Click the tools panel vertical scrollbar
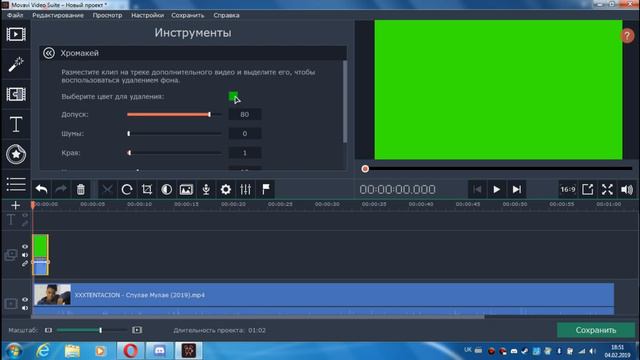Viewport: 640px width, 360px height. (x=345, y=102)
